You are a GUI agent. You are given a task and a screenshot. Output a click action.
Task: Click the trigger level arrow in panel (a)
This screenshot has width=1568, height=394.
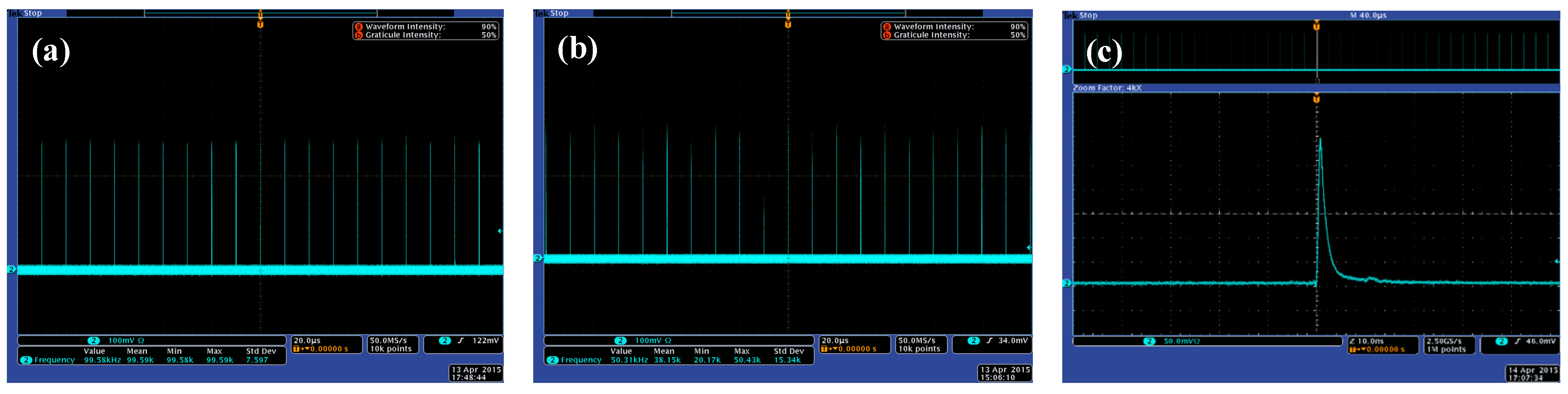pyautogui.click(x=500, y=231)
